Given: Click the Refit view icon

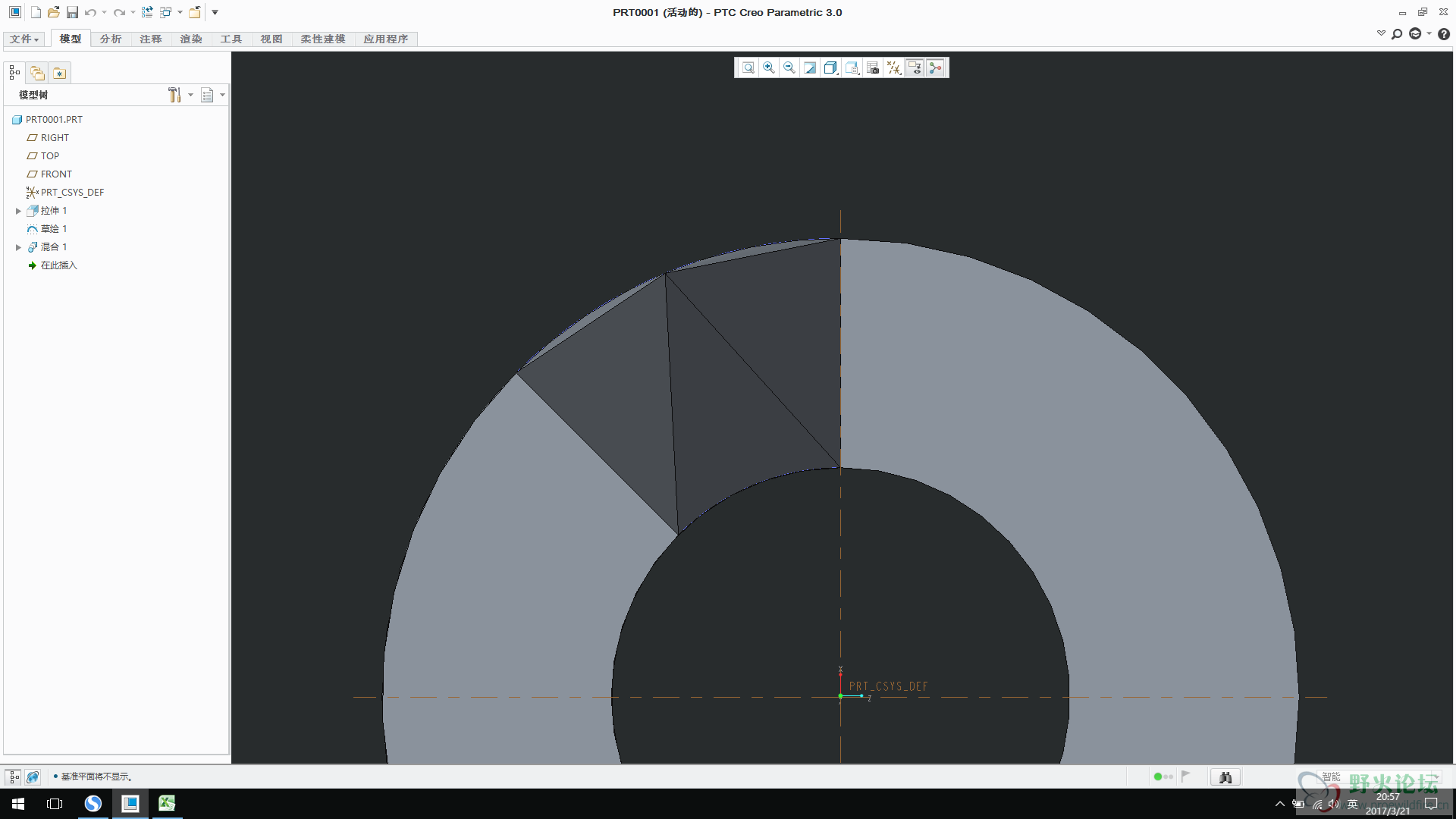Looking at the screenshot, I should (x=748, y=67).
